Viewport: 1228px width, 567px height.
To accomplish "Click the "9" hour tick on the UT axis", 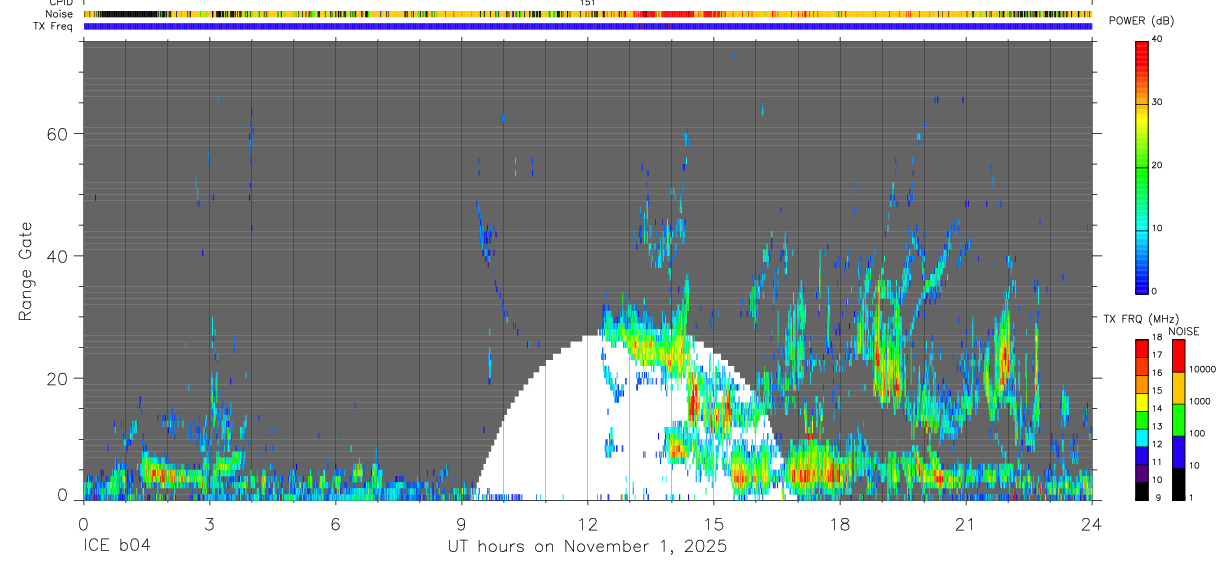I will point(461,524).
